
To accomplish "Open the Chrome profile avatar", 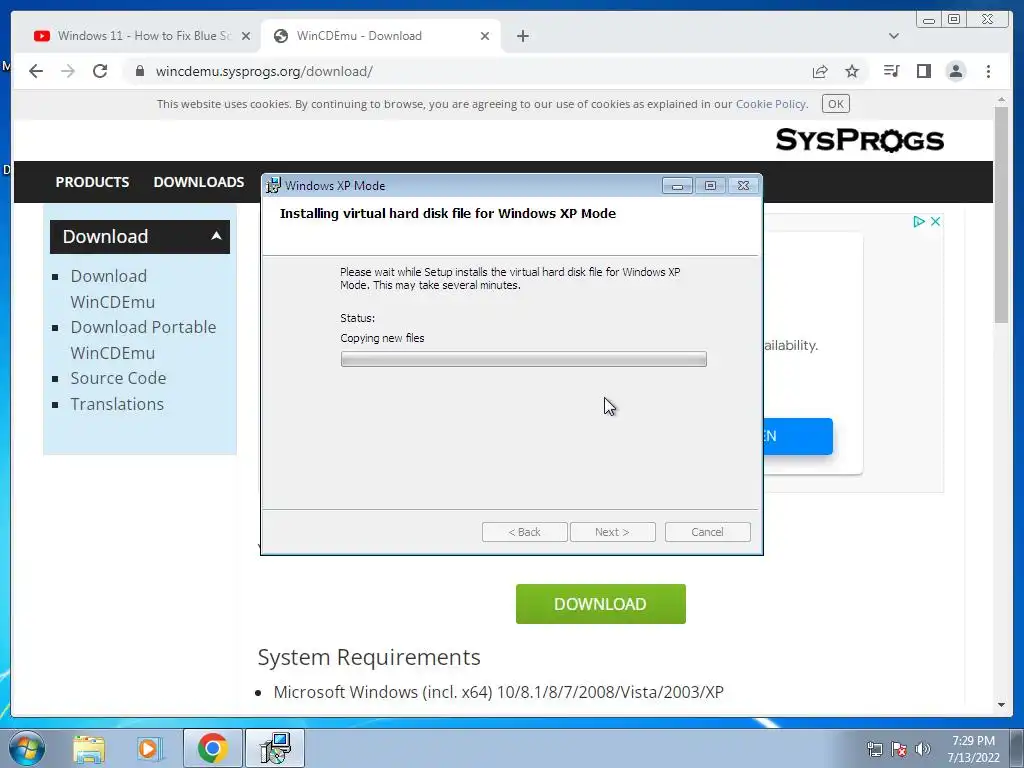I will pyautogui.click(x=956, y=71).
